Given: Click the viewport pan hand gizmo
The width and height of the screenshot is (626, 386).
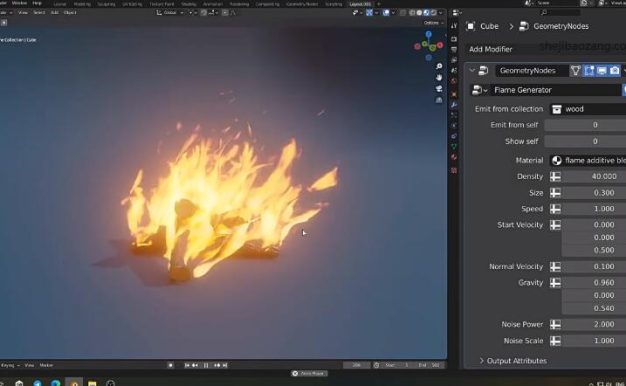Looking at the screenshot, I should tap(439, 77).
